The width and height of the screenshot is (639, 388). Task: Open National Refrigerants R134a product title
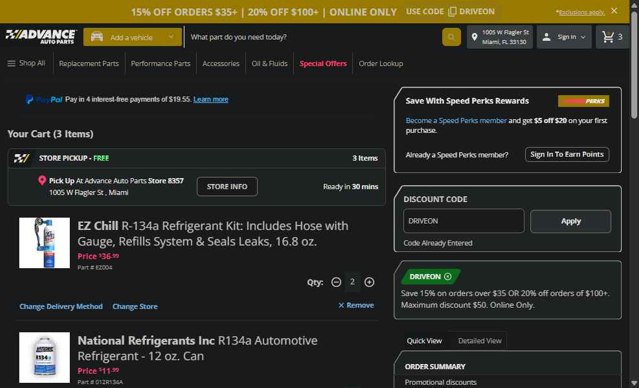click(x=198, y=348)
